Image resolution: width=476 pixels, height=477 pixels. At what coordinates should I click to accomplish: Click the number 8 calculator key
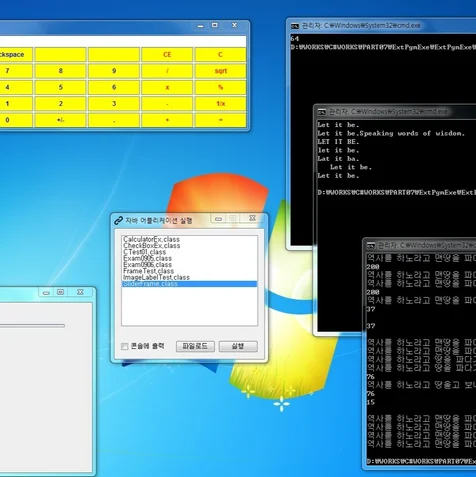point(61,71)
